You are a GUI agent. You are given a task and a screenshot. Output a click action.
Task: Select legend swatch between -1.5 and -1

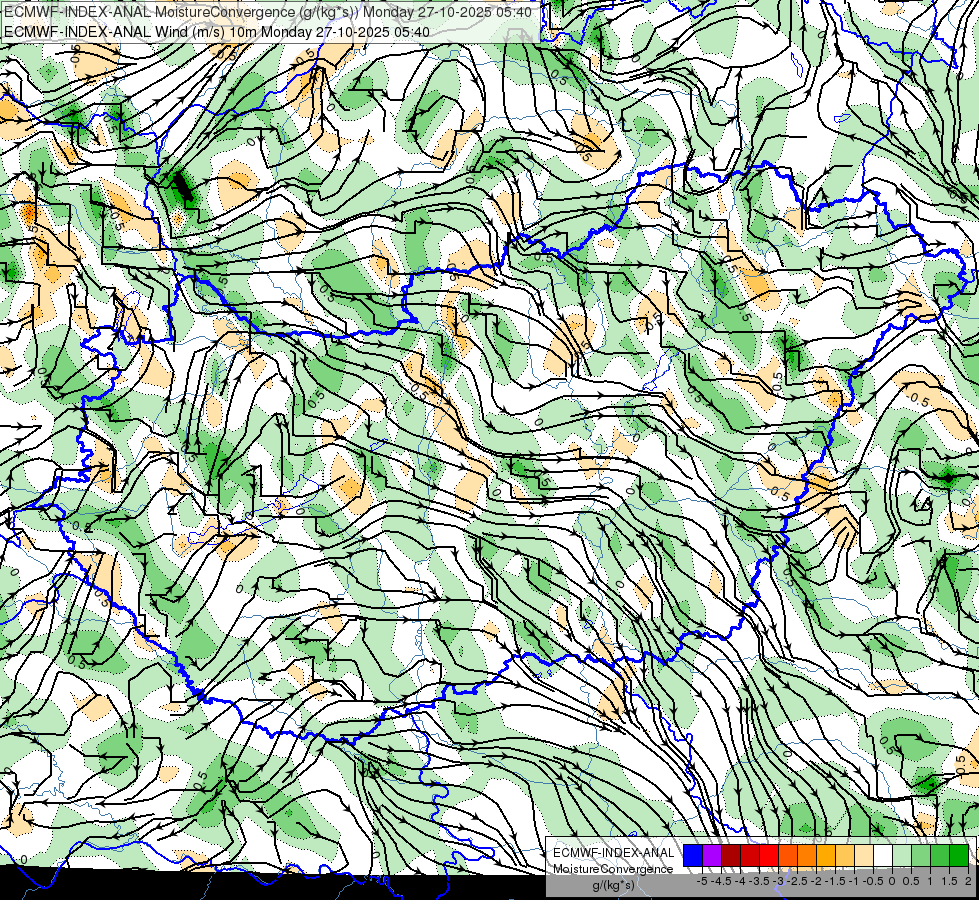845,855
